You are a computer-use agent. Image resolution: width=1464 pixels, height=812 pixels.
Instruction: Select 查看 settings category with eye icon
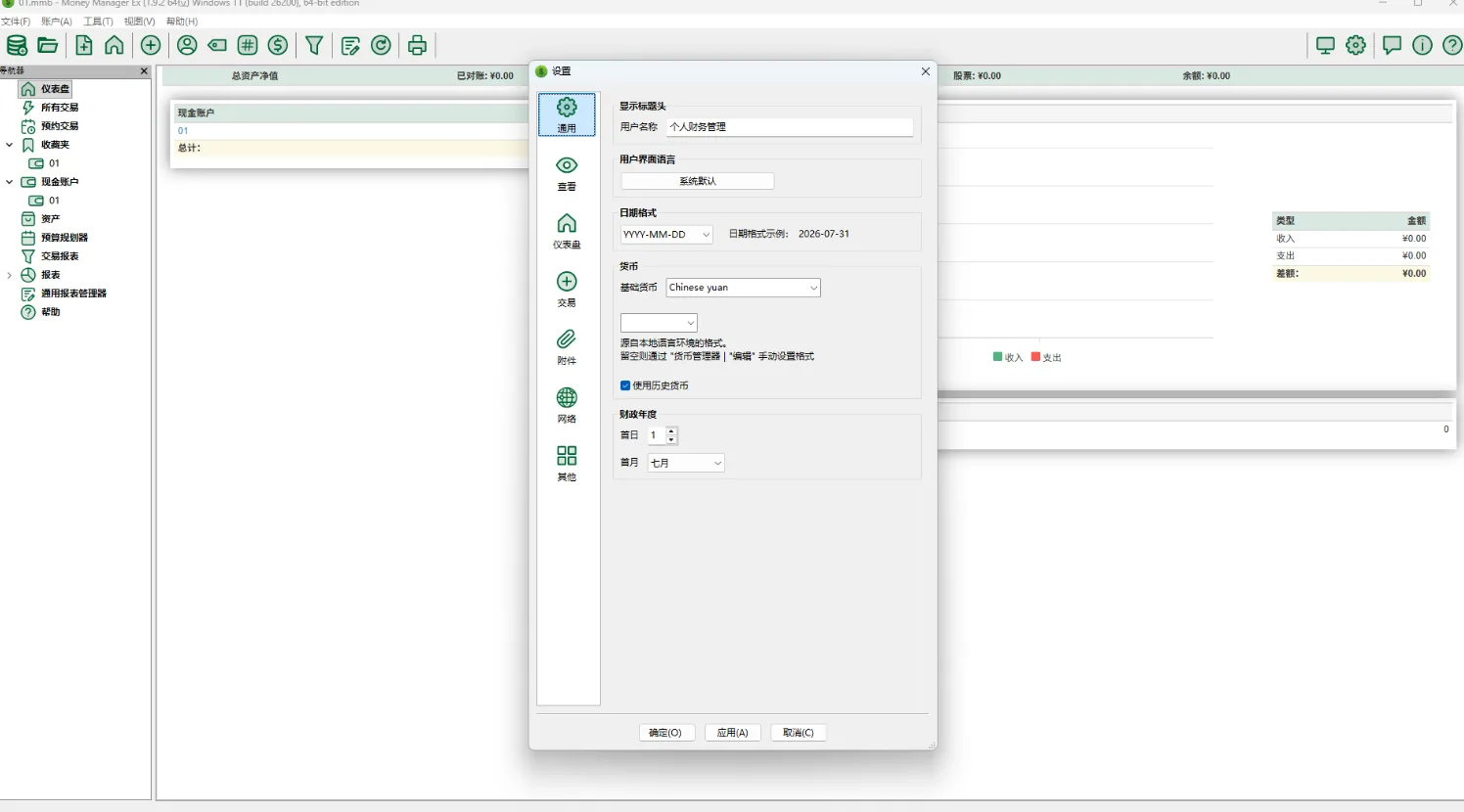(x=567, y=173)
